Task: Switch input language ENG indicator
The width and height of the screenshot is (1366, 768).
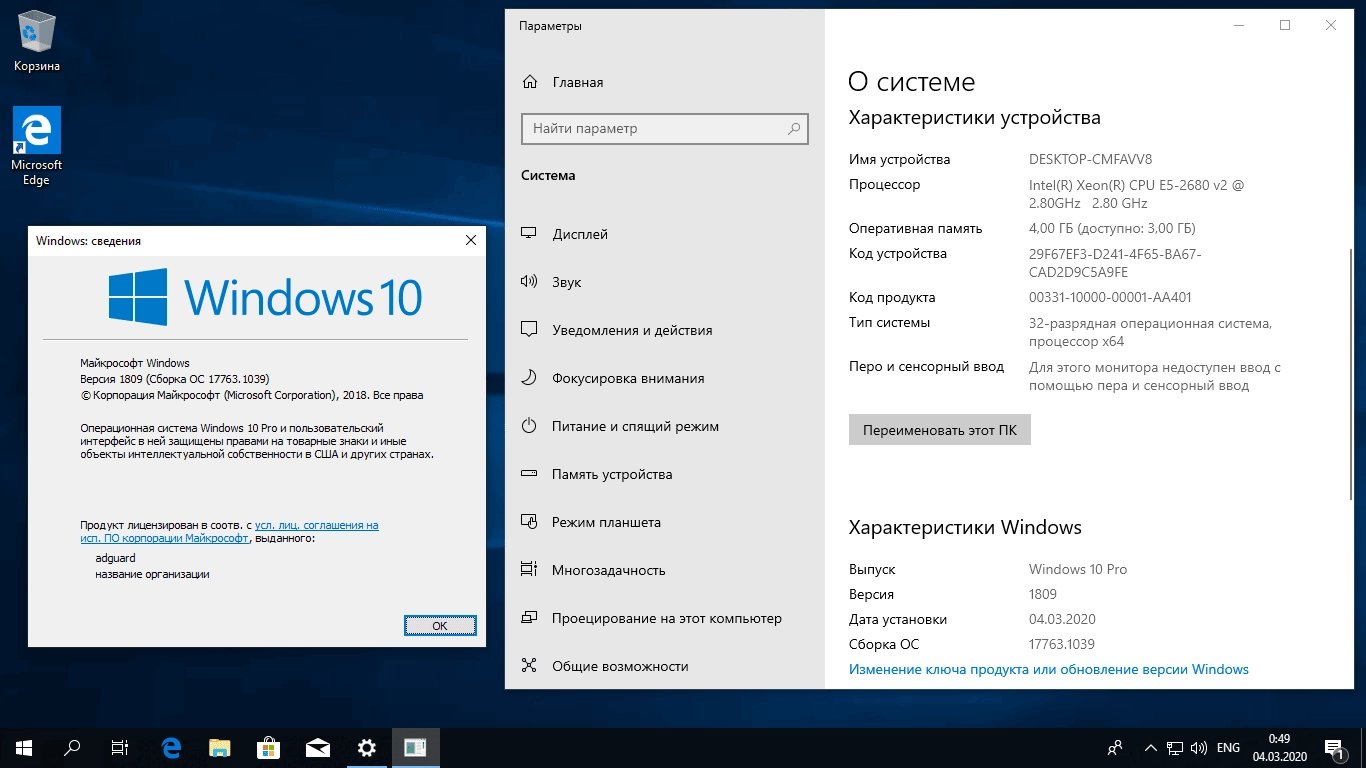Action: [1228, 748]
